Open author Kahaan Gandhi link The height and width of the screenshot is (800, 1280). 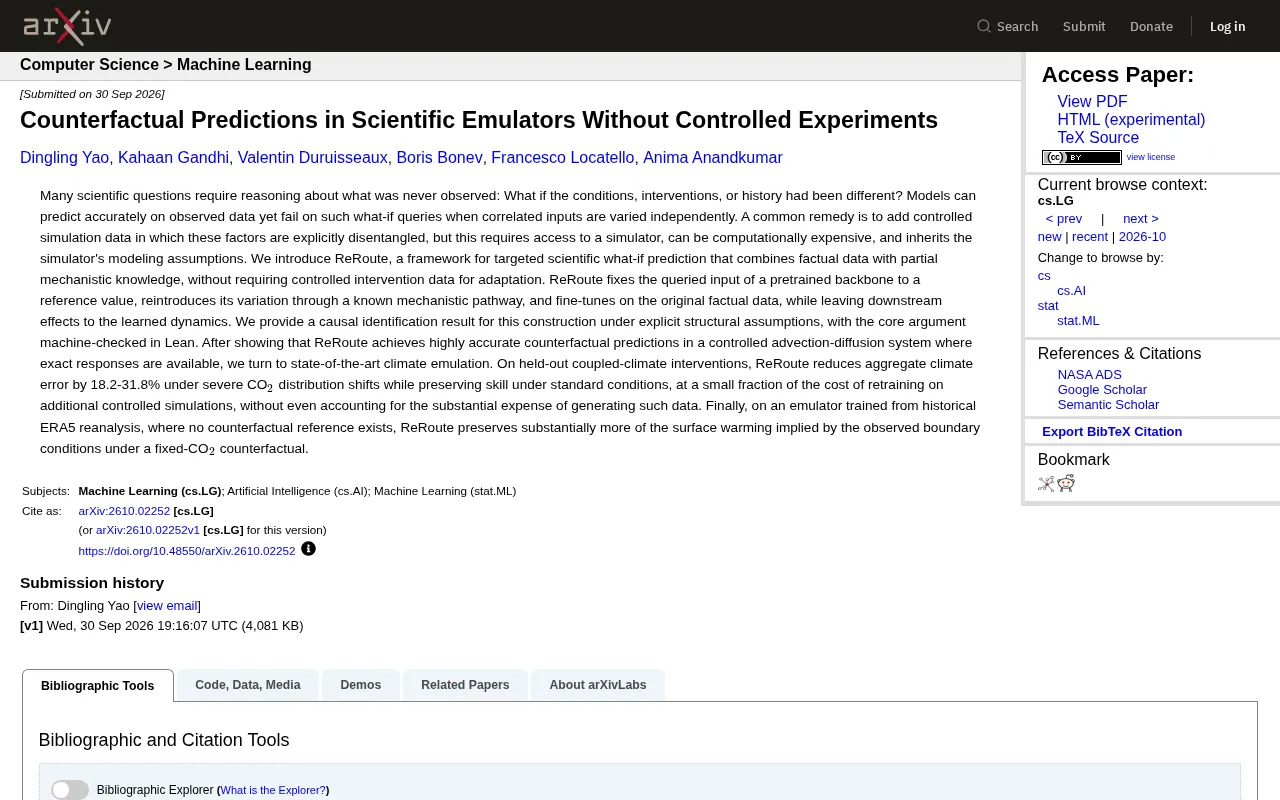[x=173, y=158]
